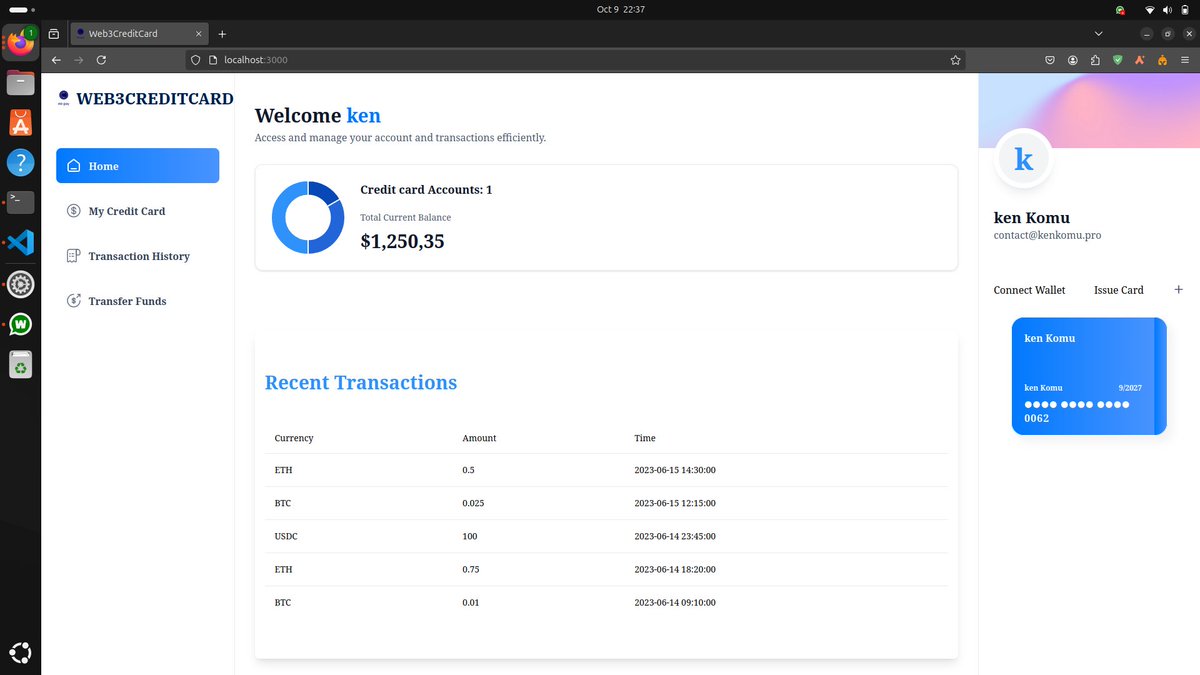Click the Connect Wallet button
The image size is (1200, 675).
[x=1029, y=290]
